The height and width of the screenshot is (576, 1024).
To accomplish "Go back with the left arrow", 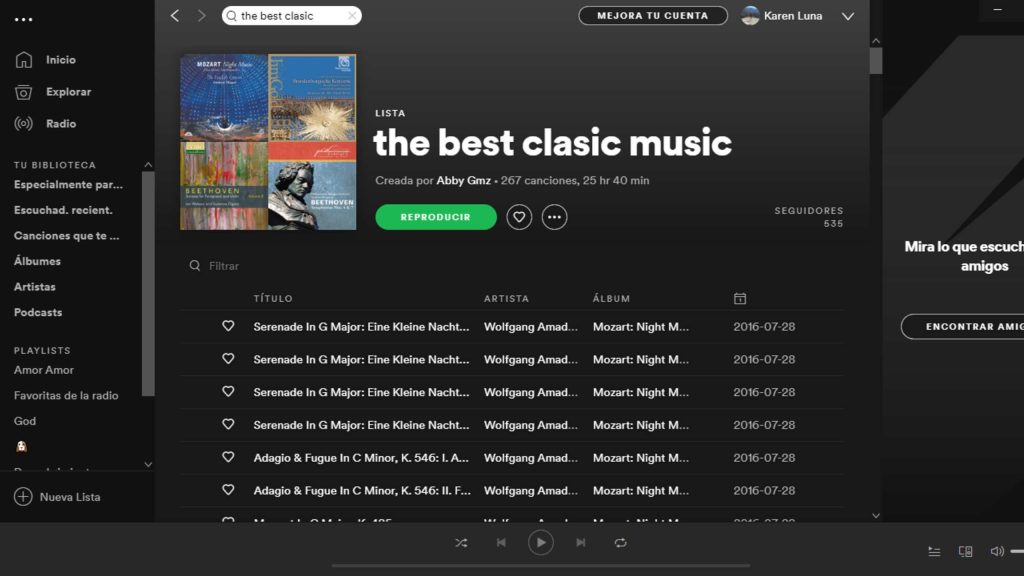I will tap(174, 16).
